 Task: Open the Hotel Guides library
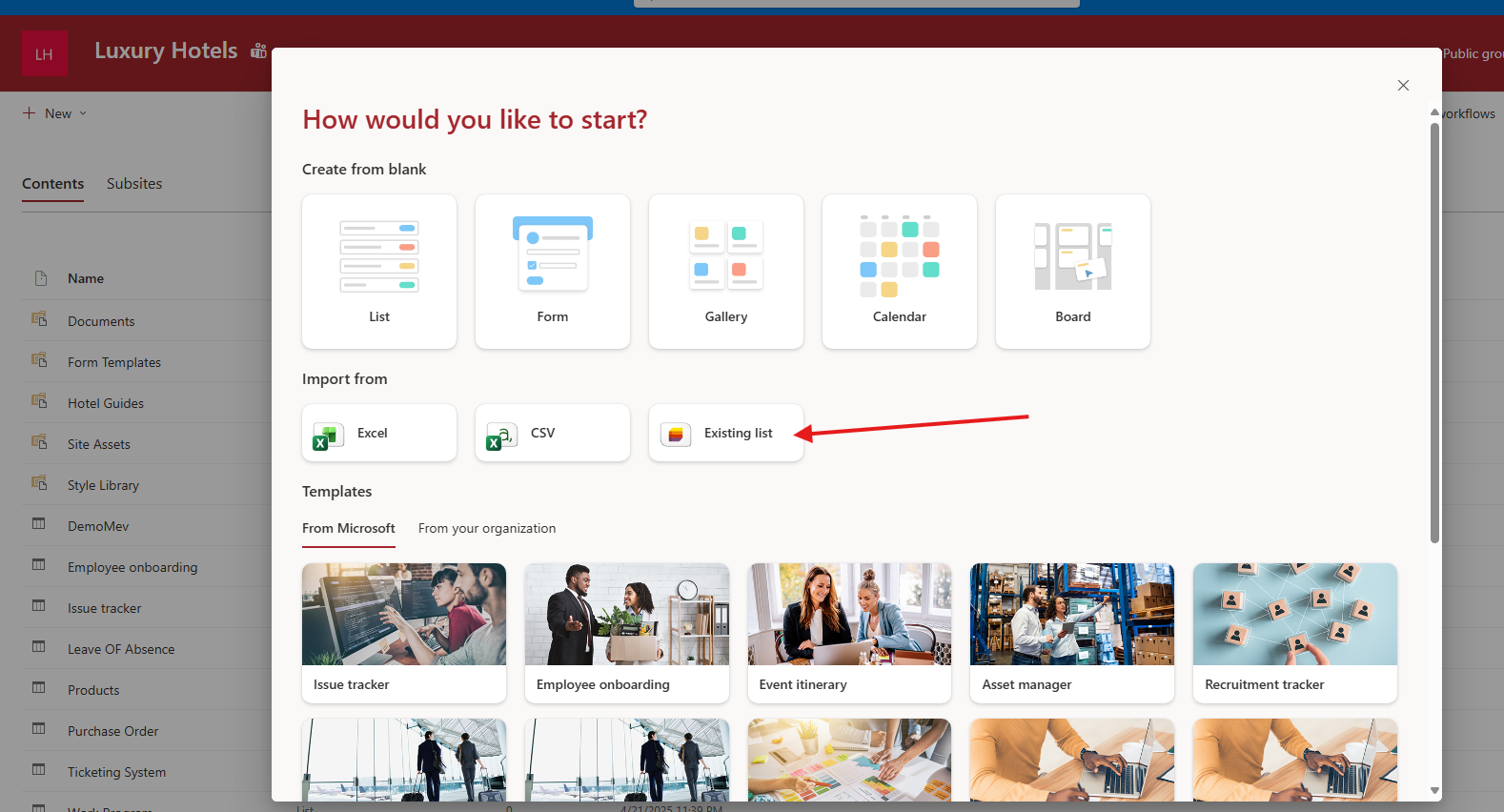(x=106, y=403)
